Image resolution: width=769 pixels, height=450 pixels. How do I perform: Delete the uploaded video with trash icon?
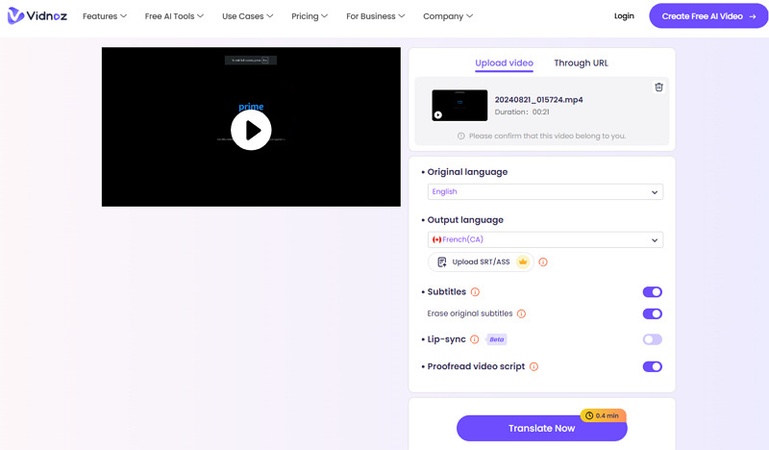[659, 87]
